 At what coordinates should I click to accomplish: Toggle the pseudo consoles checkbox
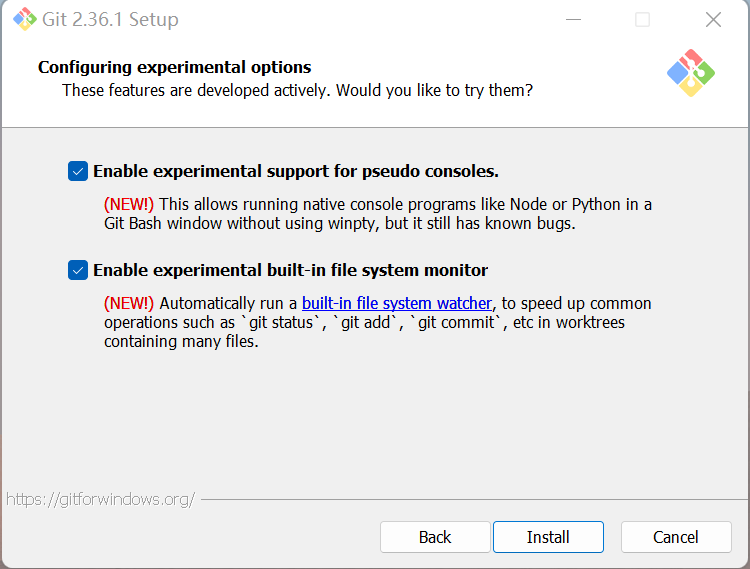(x=78, y=171)
